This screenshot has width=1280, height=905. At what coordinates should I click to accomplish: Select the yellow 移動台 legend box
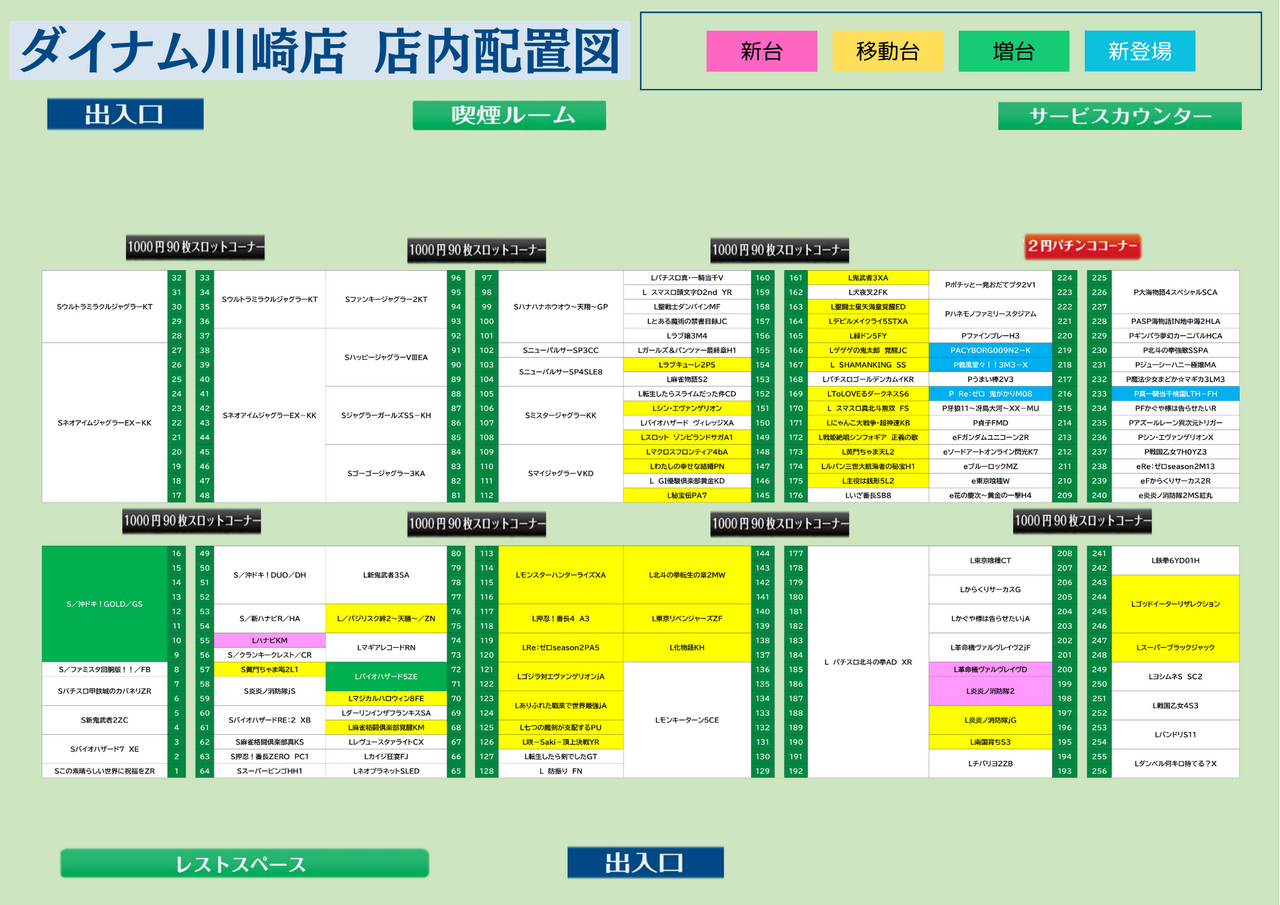tap(887, 51)
